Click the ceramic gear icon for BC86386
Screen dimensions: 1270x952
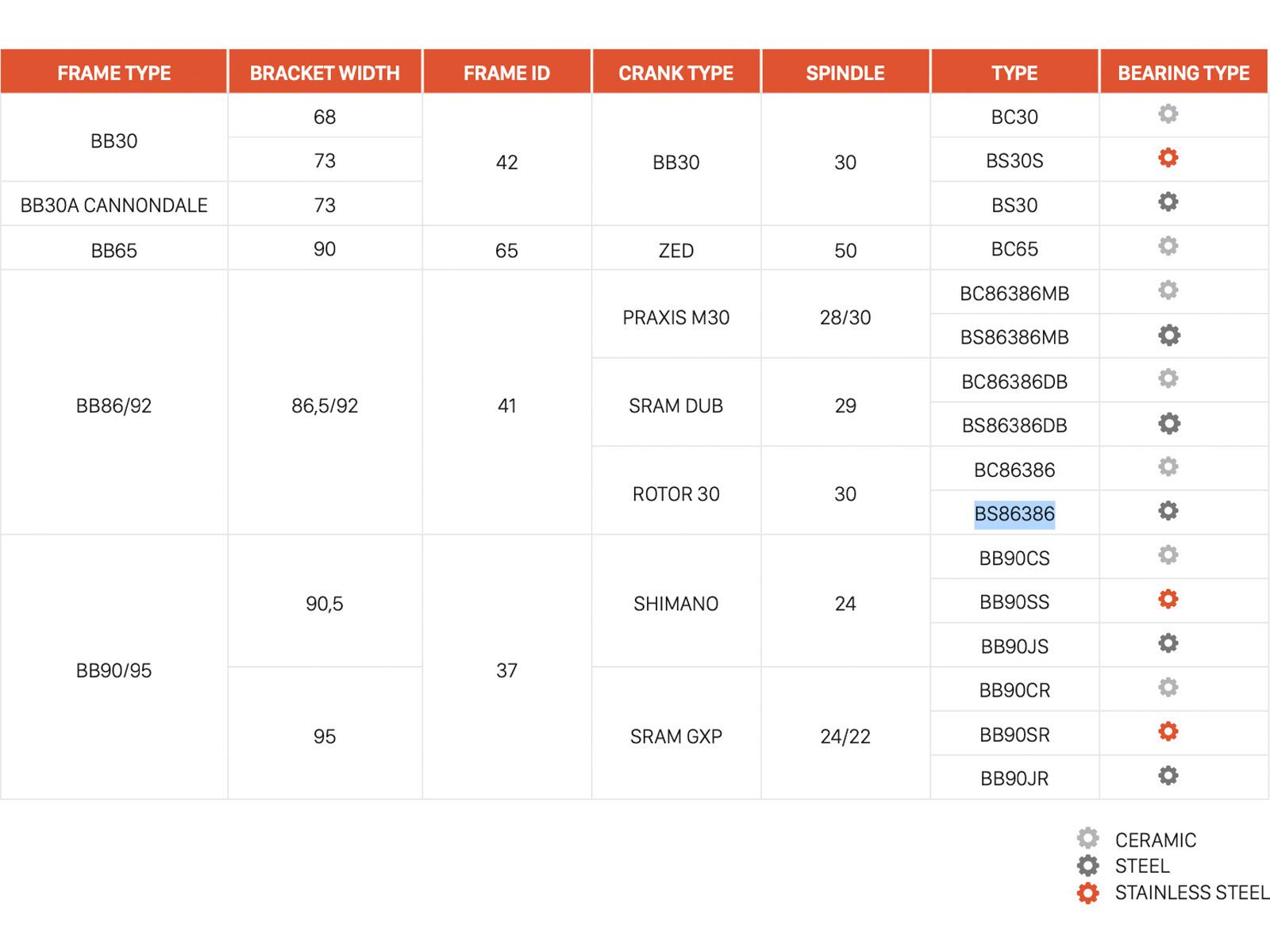(x=1168, y=466)
